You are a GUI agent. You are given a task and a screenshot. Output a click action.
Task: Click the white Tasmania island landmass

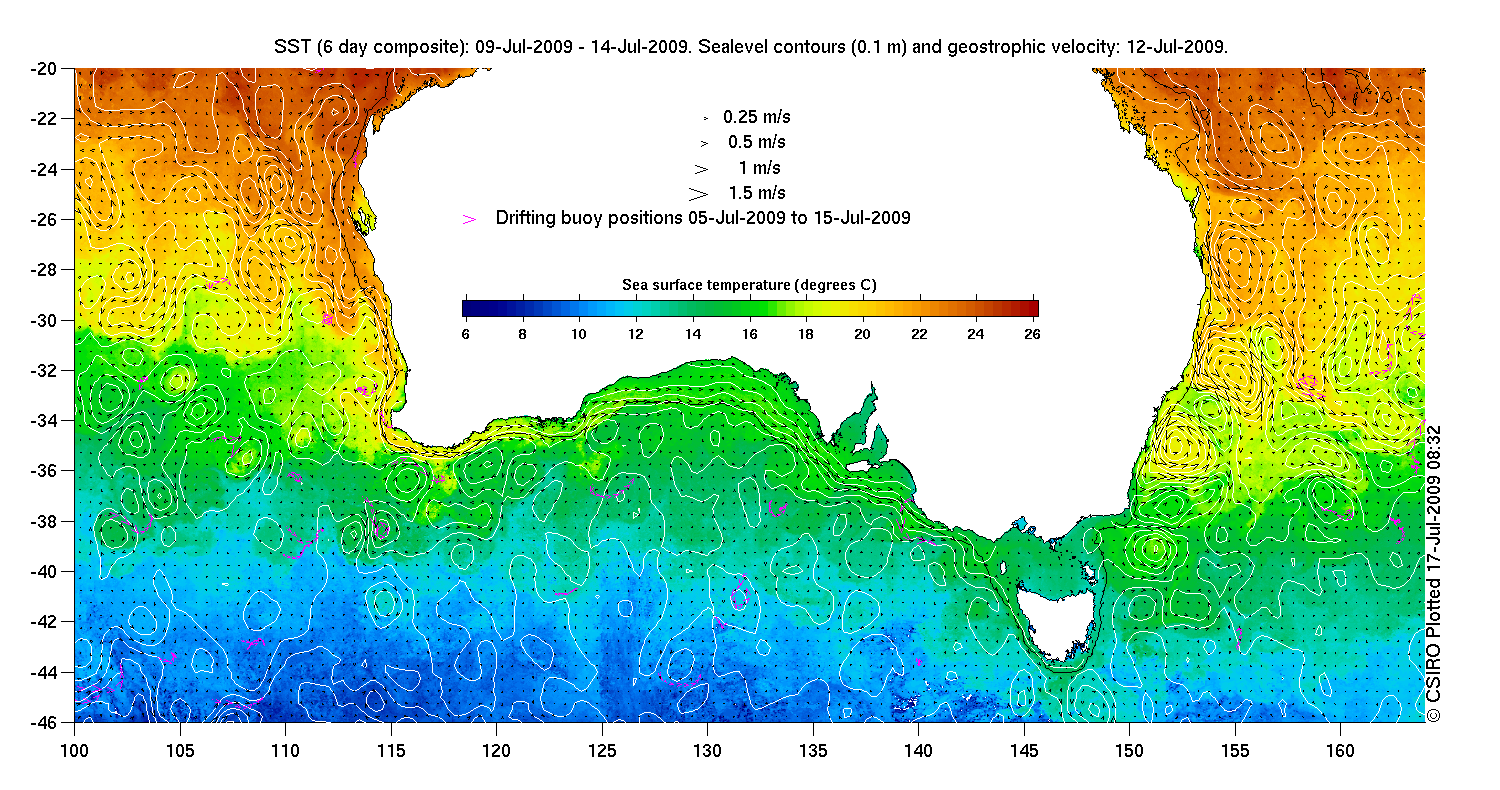click(1058, 620)
